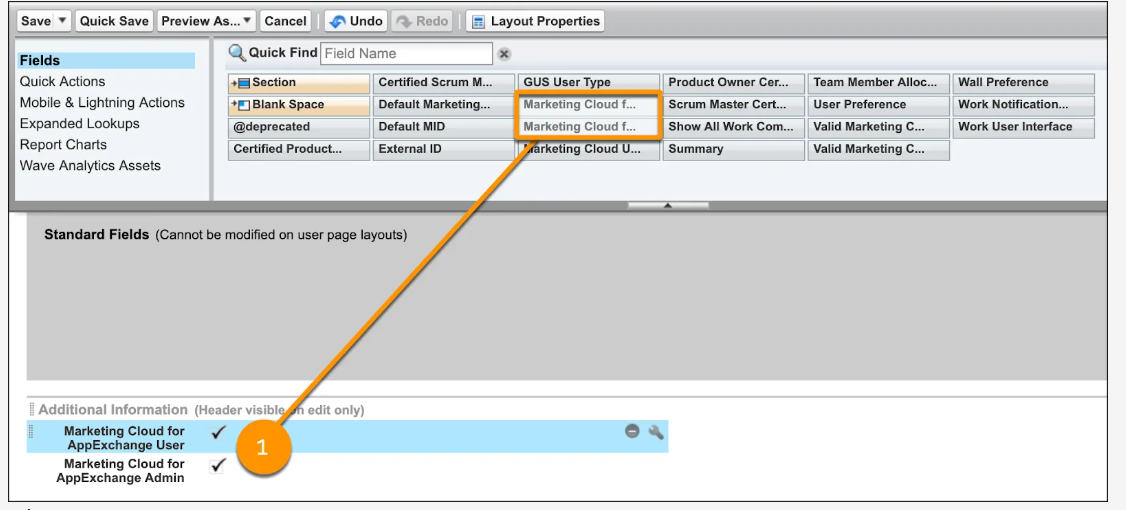Select the Scrum Master Cert... field
The image size is (1126, 510).
coord(734,105)
